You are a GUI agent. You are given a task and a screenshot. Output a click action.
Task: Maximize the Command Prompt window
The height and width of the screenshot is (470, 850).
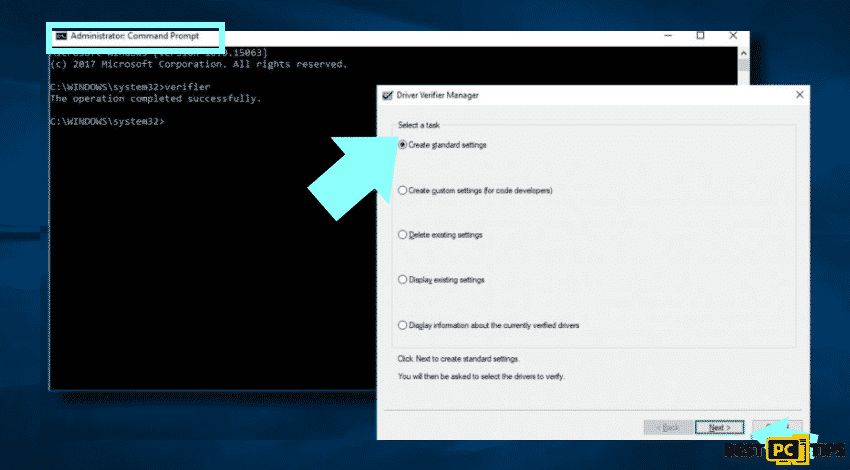(700, 36)
